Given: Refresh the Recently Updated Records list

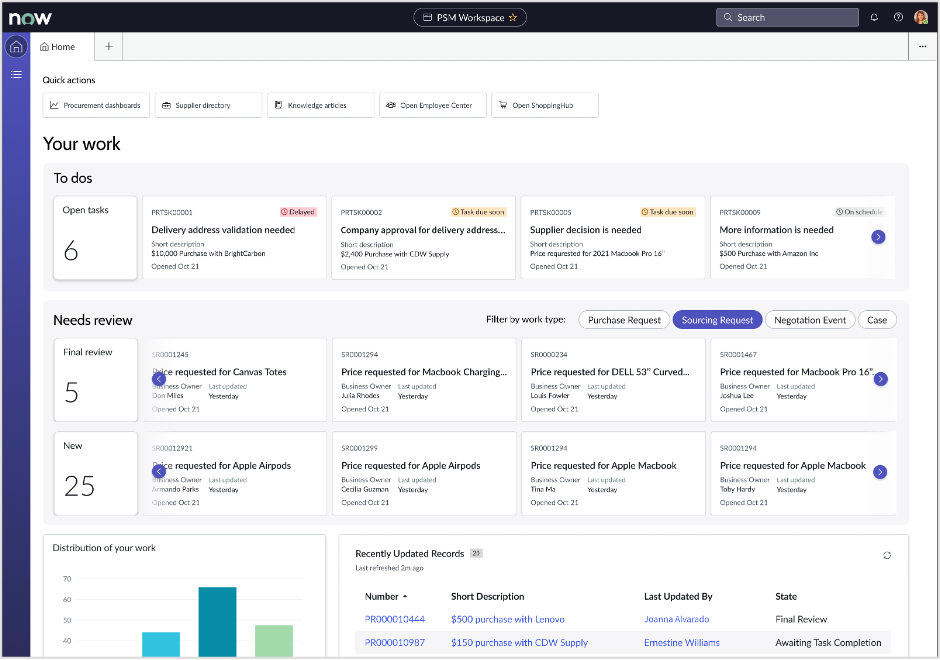Looking at the screenshot, I should pyautogui.click(x=886, y=555).
